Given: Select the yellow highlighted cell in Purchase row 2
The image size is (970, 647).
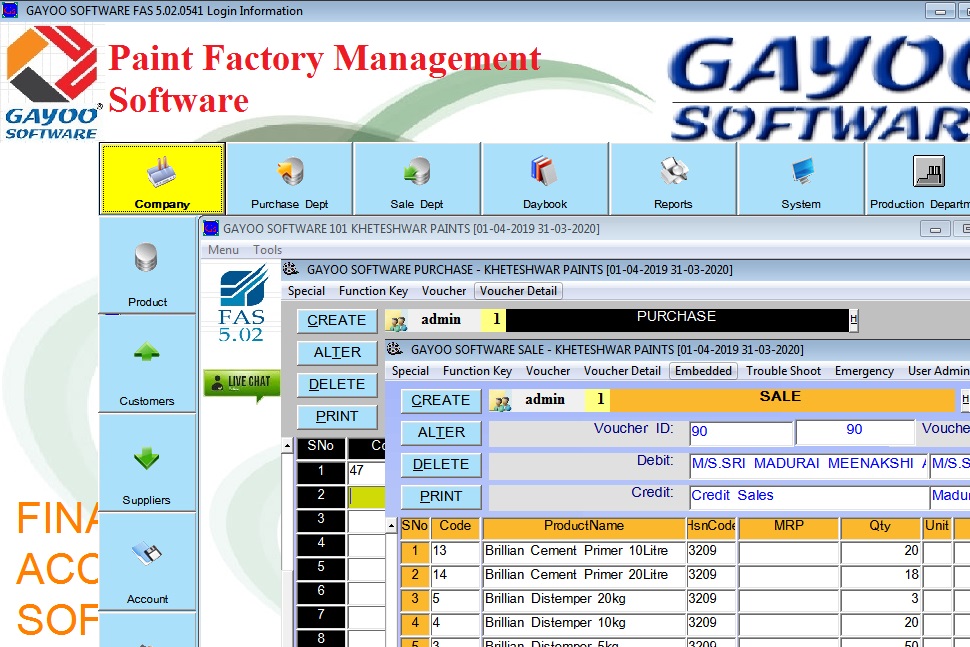Looking at the screenshot, I should point(366,495).
